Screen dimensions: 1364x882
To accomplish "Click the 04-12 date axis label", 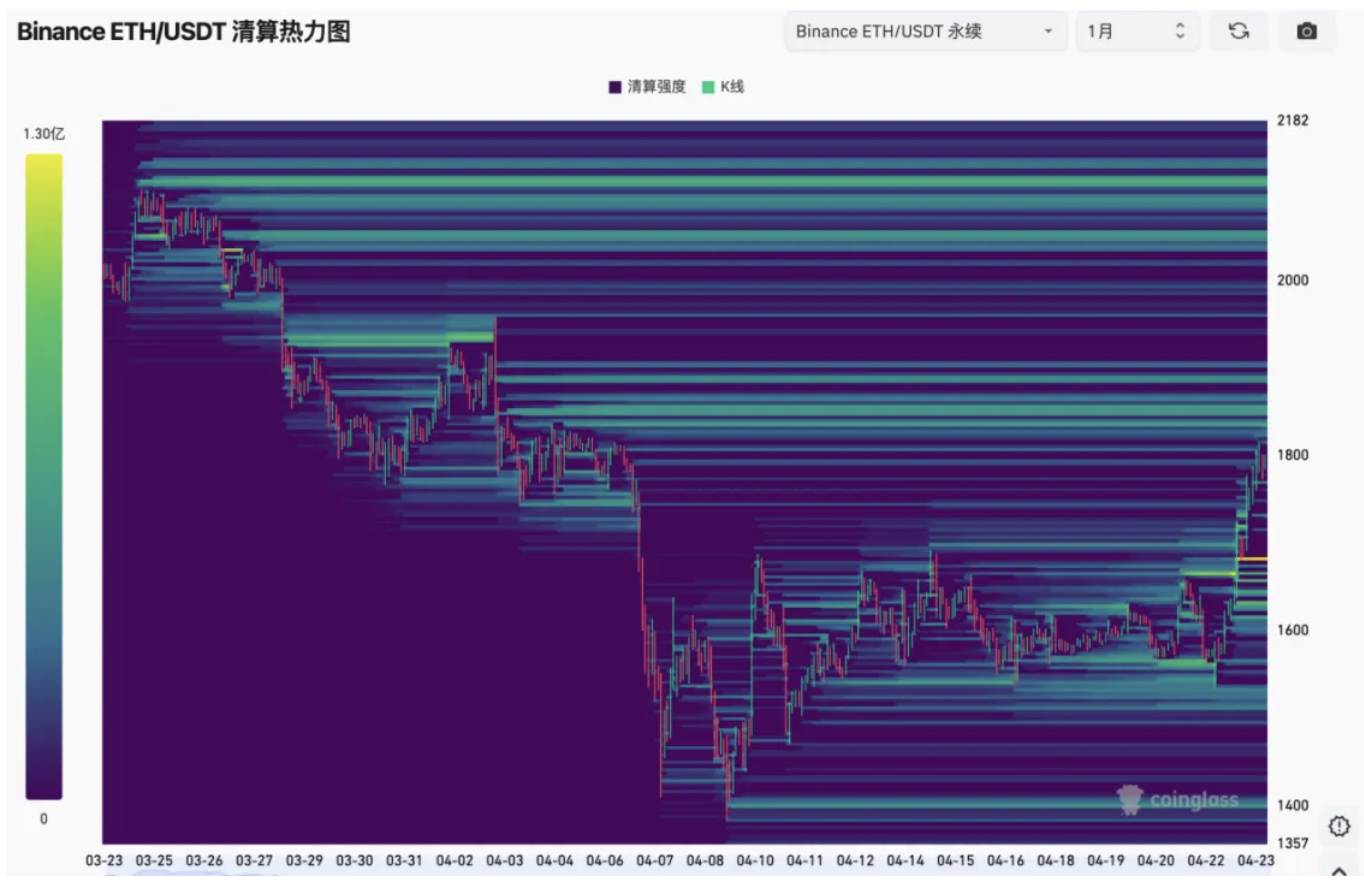I will [855, 861].
